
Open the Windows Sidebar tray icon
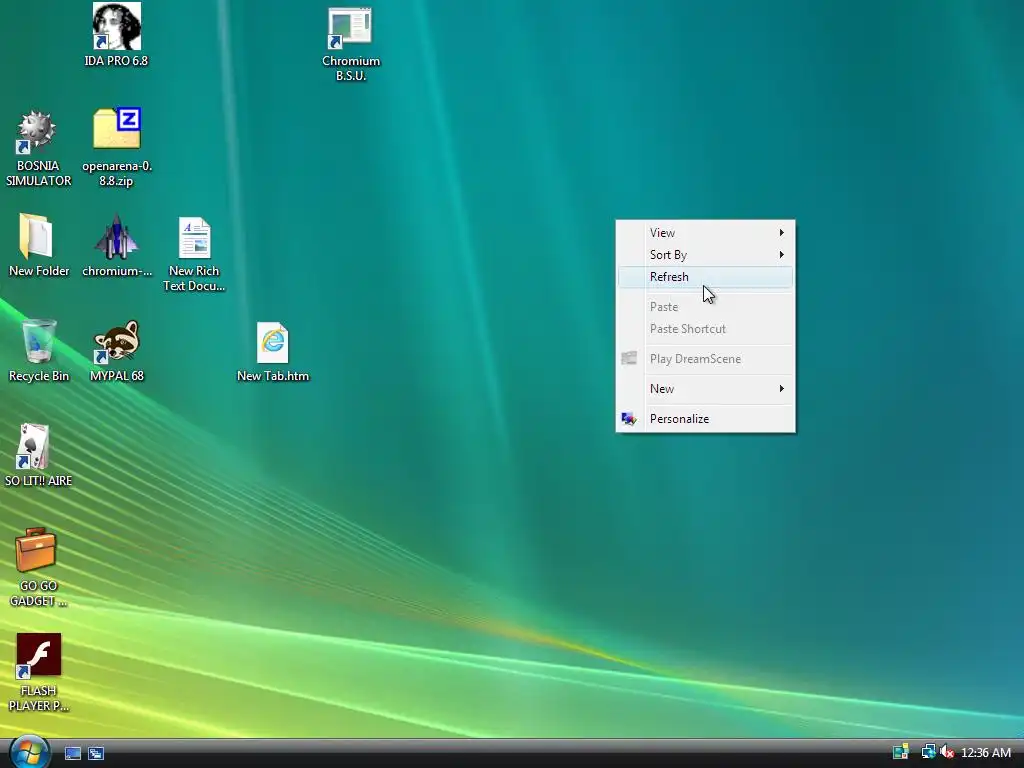coord(901,752)
